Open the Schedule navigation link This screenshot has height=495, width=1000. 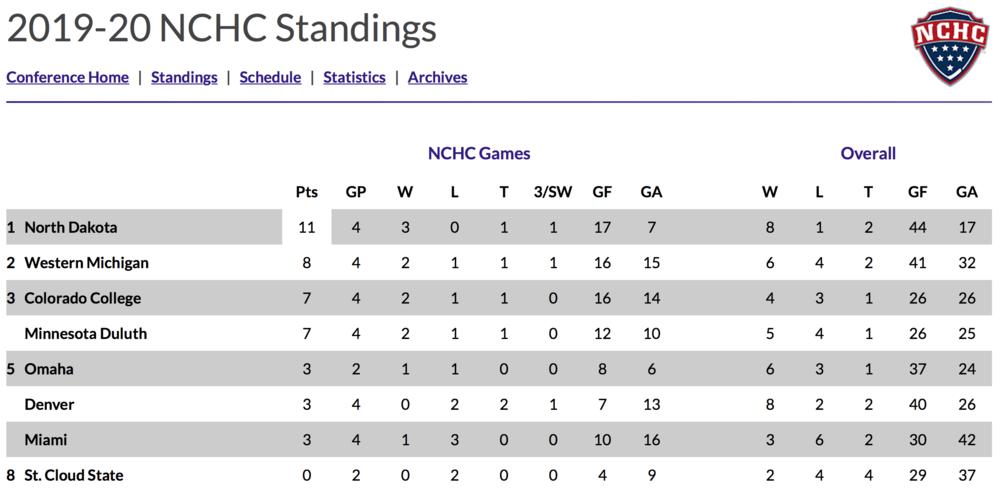click(270, 77)
